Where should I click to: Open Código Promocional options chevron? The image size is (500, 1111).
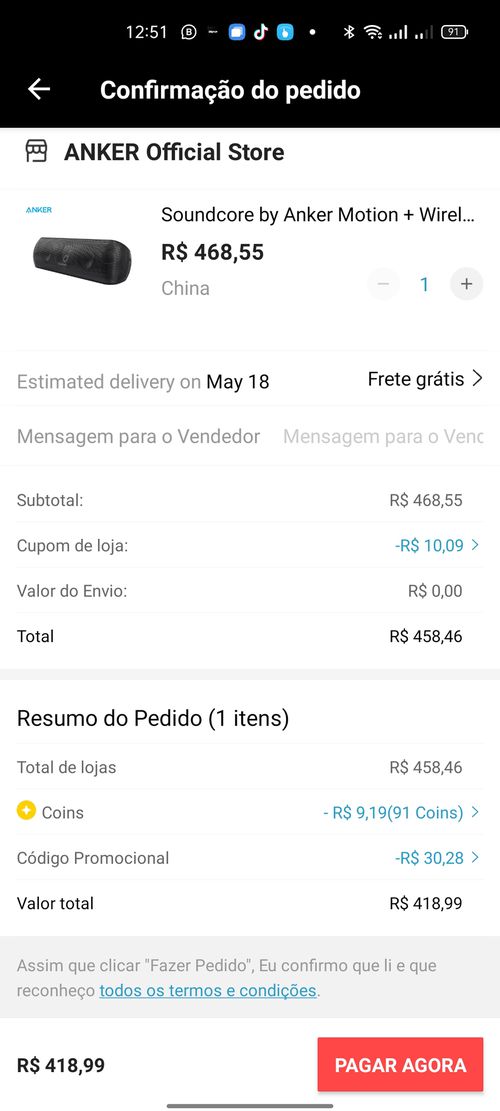tap(475, 857)
